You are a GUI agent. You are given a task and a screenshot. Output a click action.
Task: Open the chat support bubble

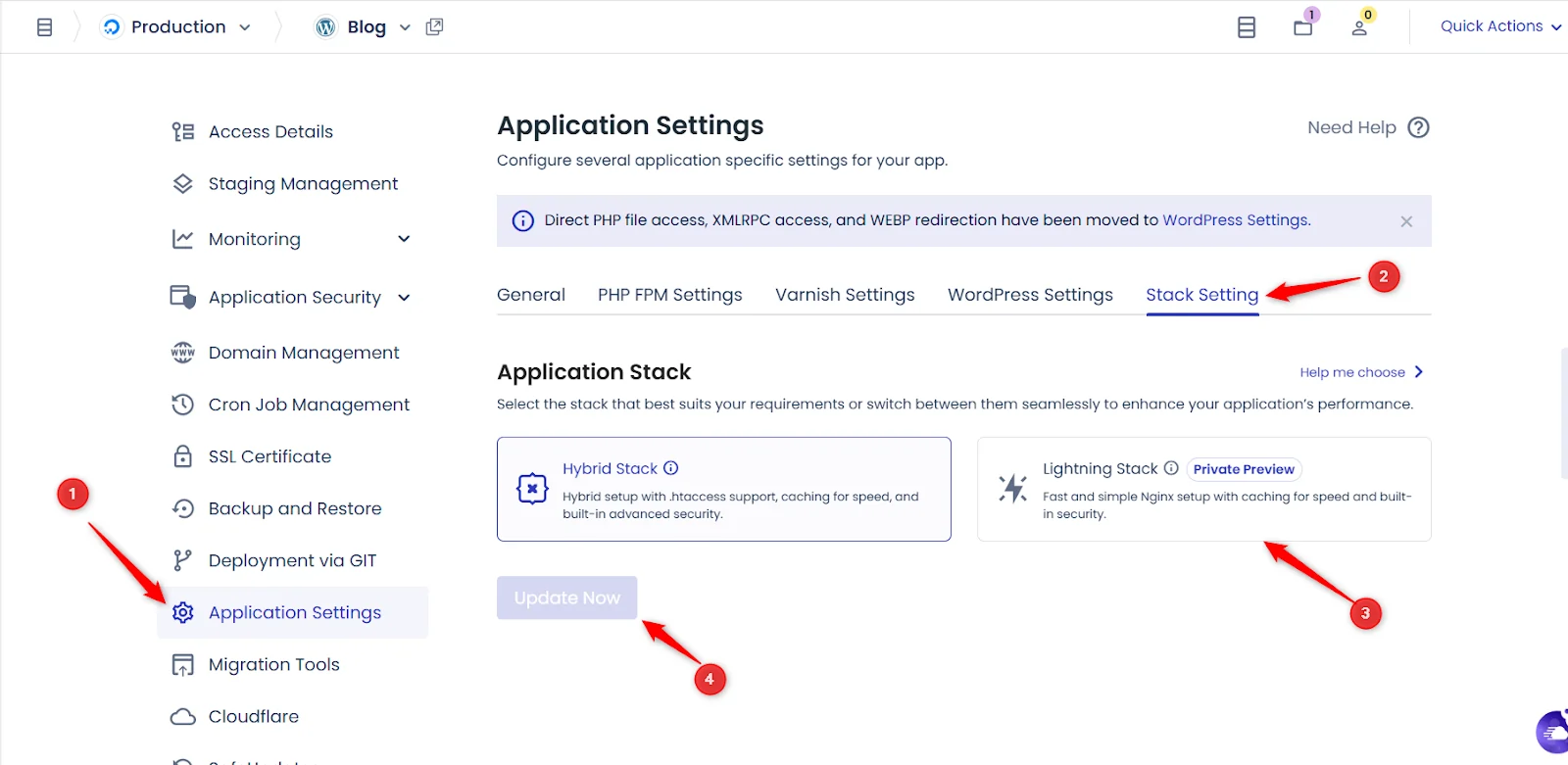[x=1553, y=733]
